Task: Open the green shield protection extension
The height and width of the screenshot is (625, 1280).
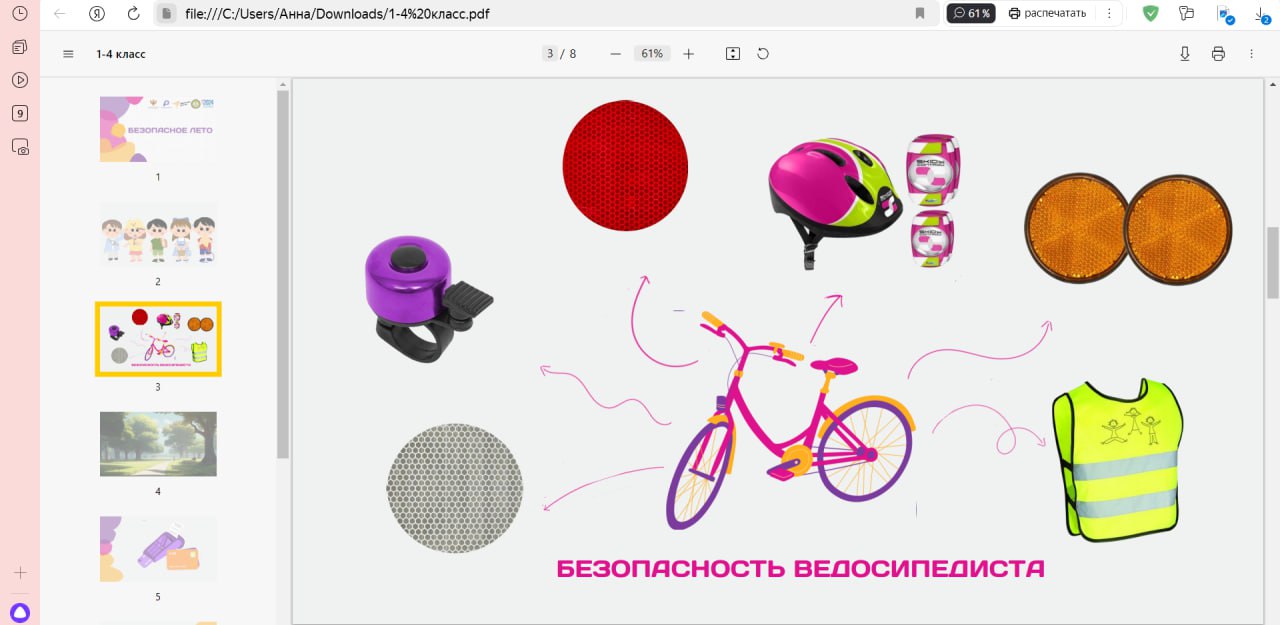Action: point(1151,14)
